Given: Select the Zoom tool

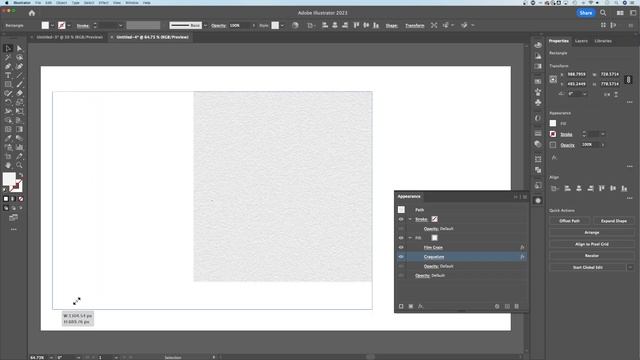Looking at the screenshot, I should click(20, 165).
